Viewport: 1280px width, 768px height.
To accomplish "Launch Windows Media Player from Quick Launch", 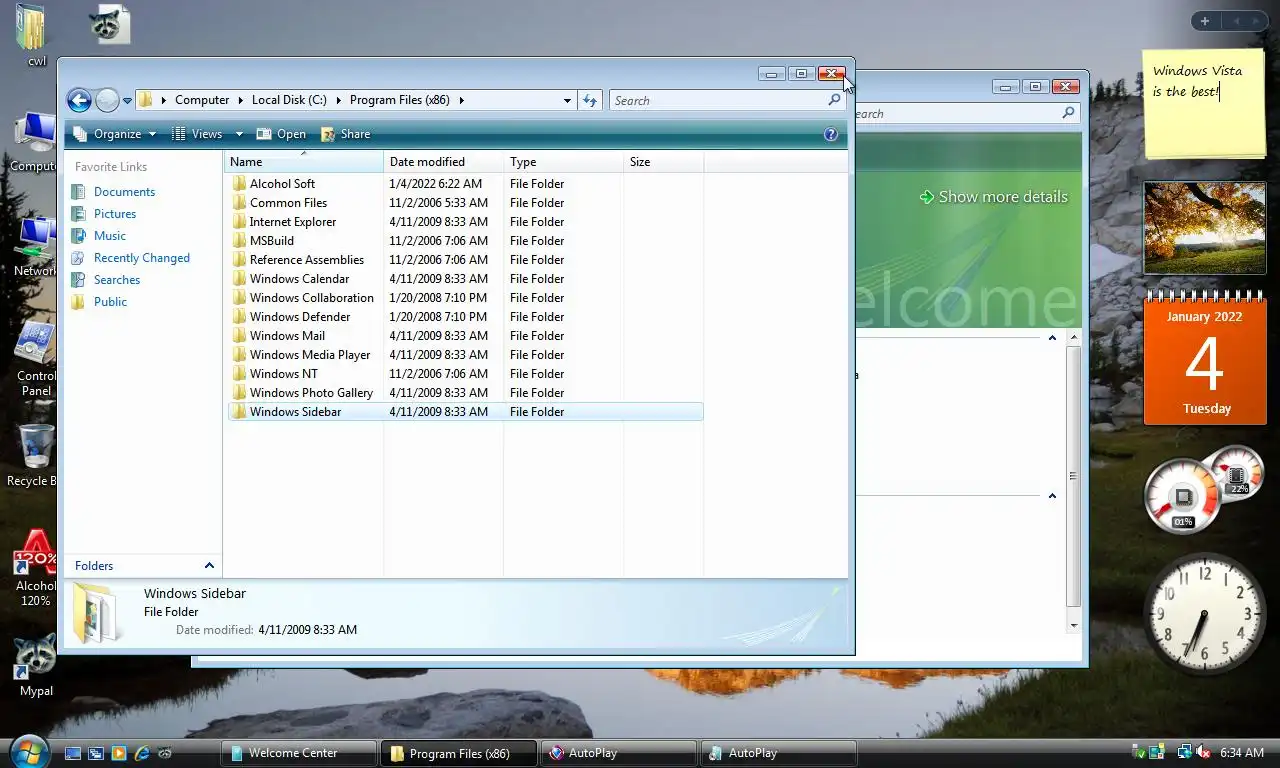I will point(119,753).
